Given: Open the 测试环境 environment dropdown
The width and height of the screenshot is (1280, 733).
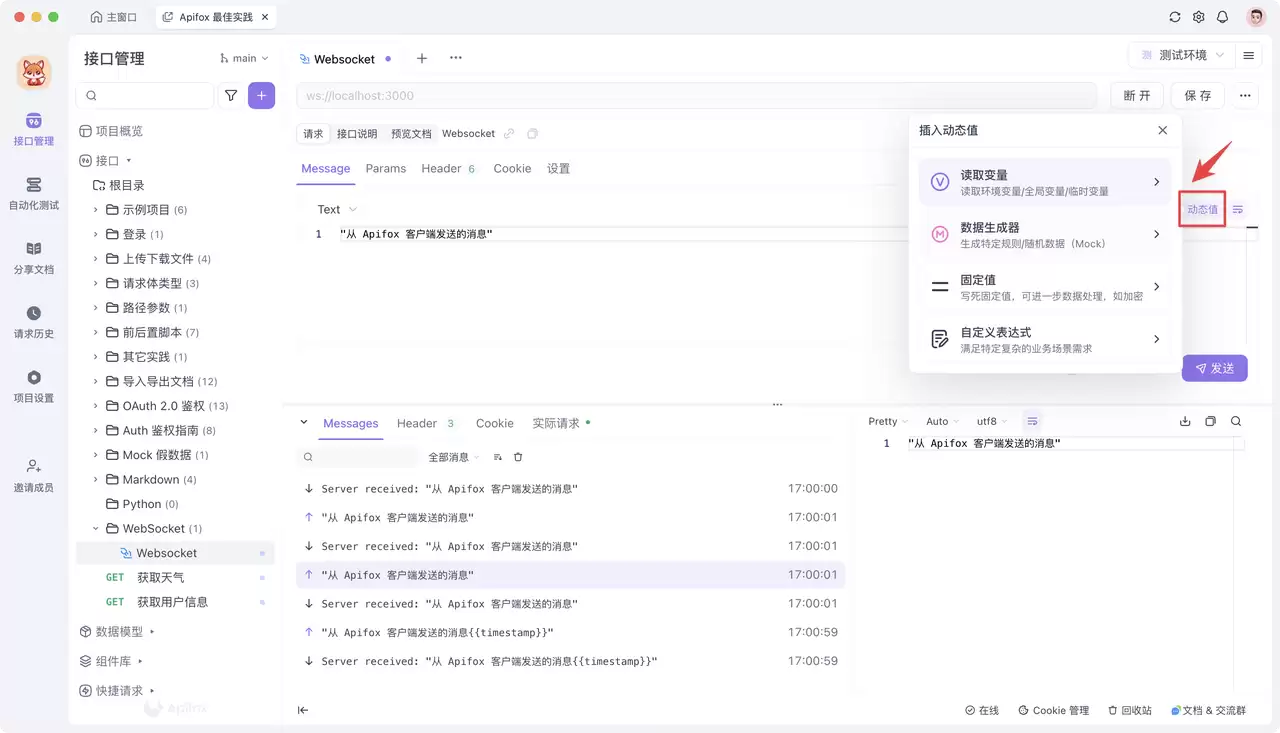Looking at the screenshot, I should (1181, 56).
